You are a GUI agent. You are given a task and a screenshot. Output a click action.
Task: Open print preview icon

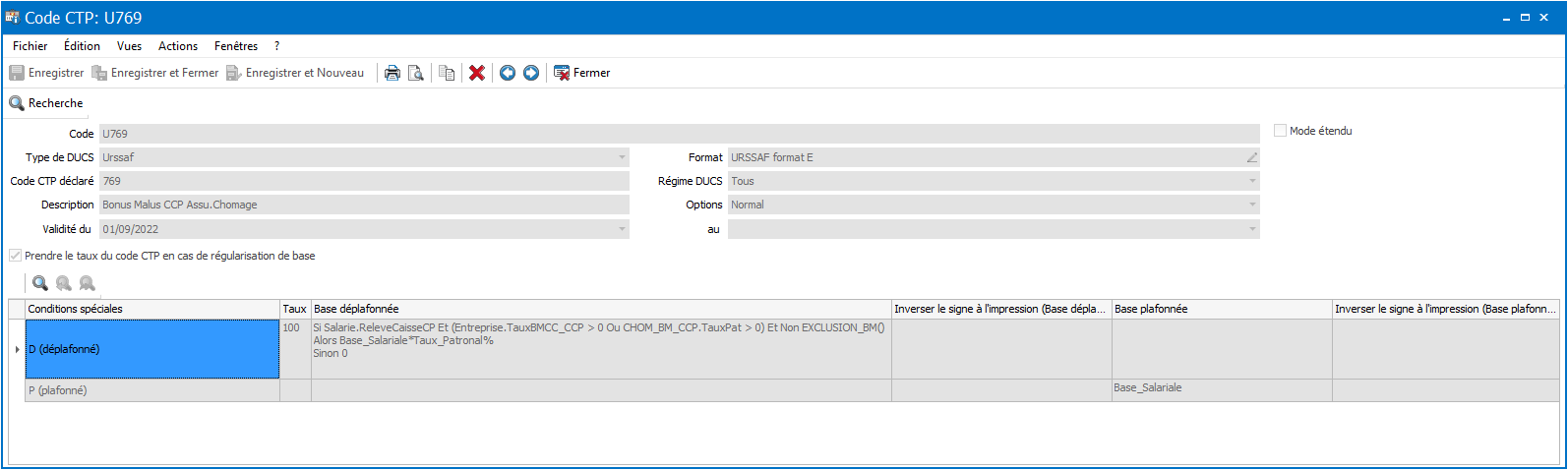click(416, 73)
